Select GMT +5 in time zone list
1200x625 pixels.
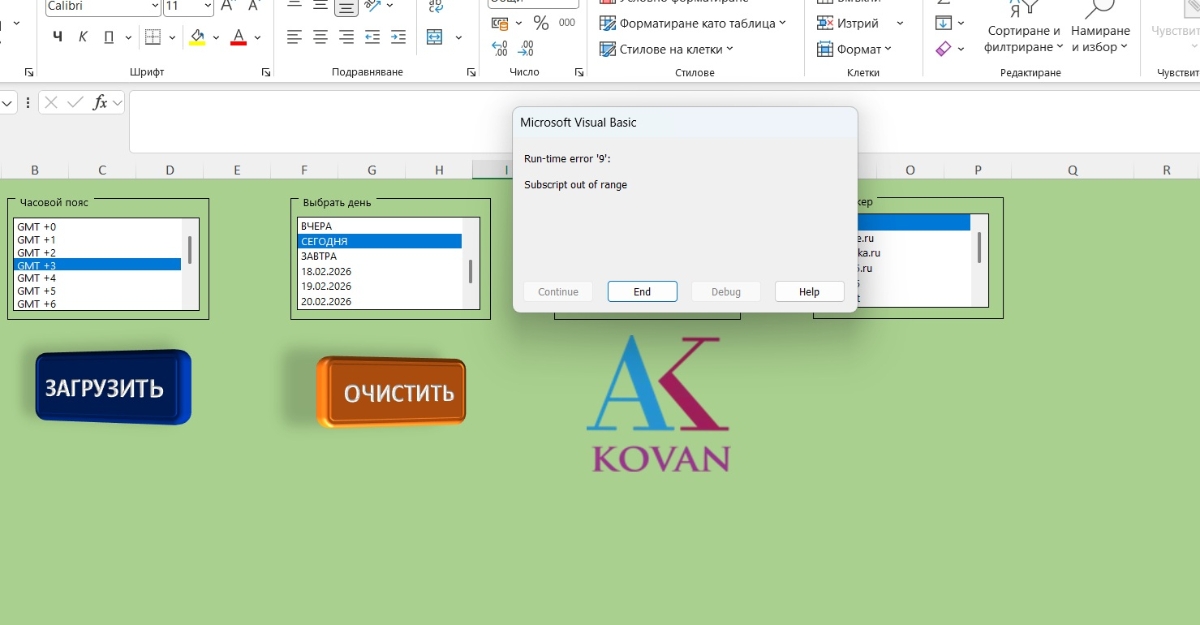[x=37, y=291]
